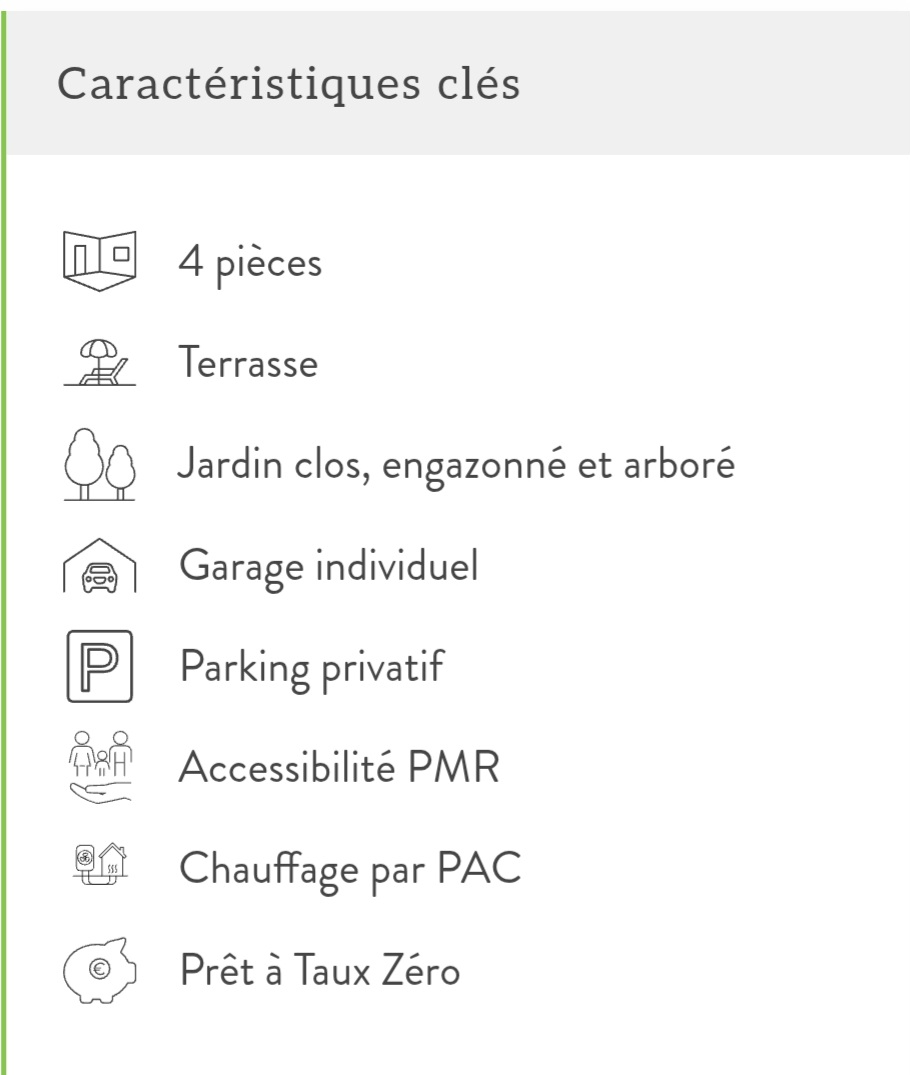Click the "Chauffage par PAC" label

pos(350,869)
